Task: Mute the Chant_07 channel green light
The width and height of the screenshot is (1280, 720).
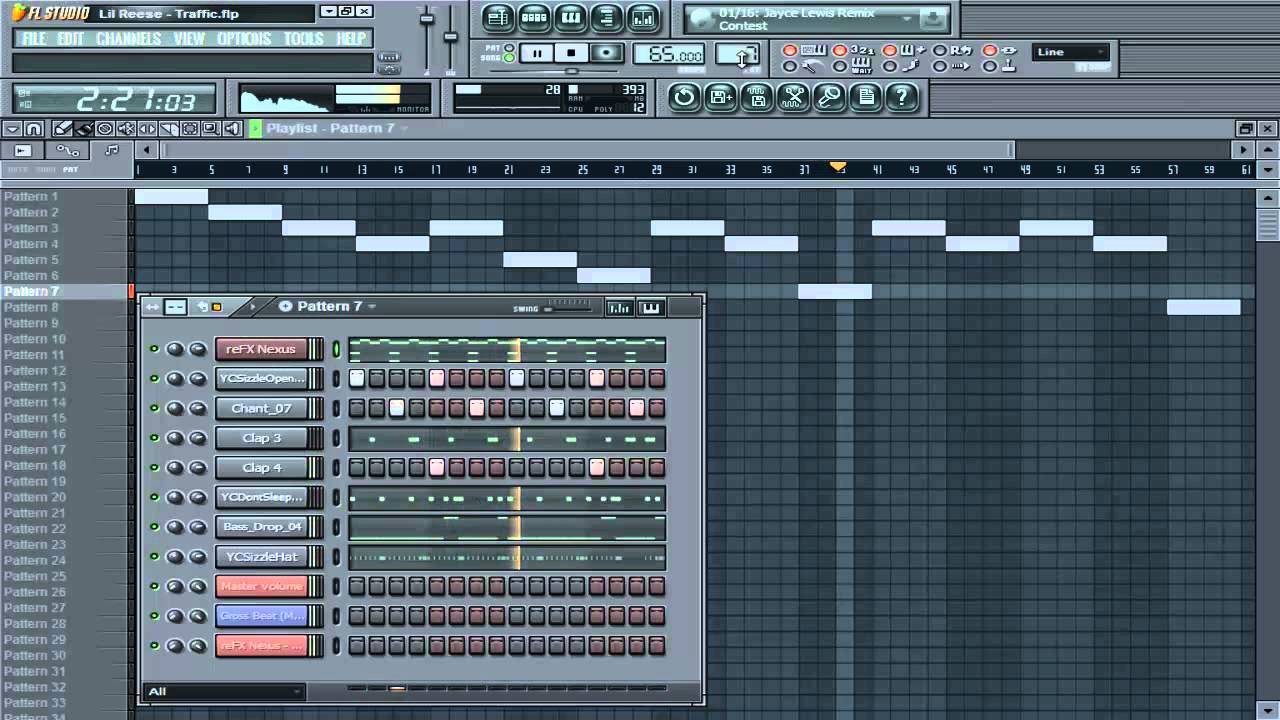Action: (154, 408)
